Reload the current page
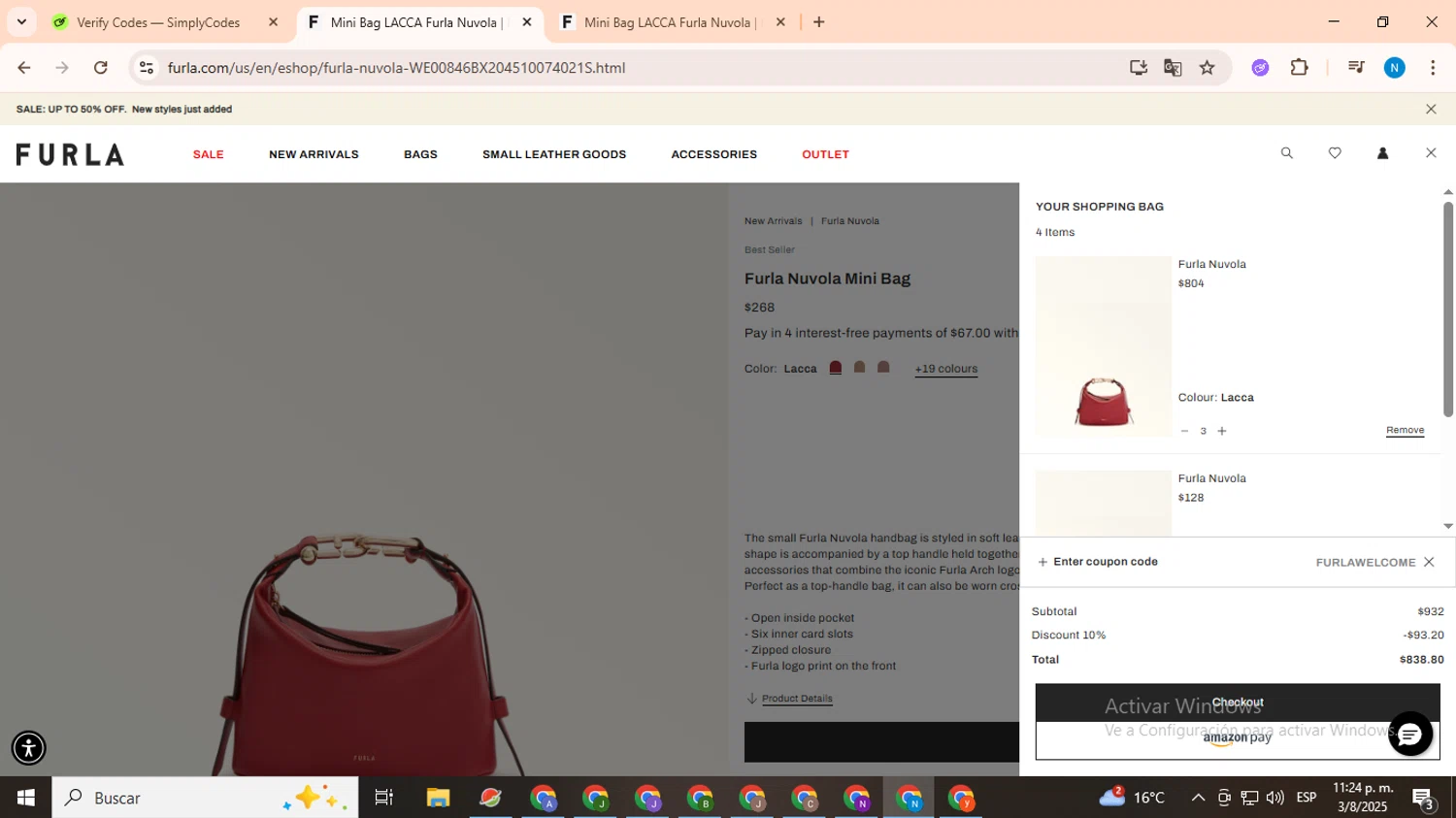The width and height of the screenshot is (1456, 818). pos(101,68)
